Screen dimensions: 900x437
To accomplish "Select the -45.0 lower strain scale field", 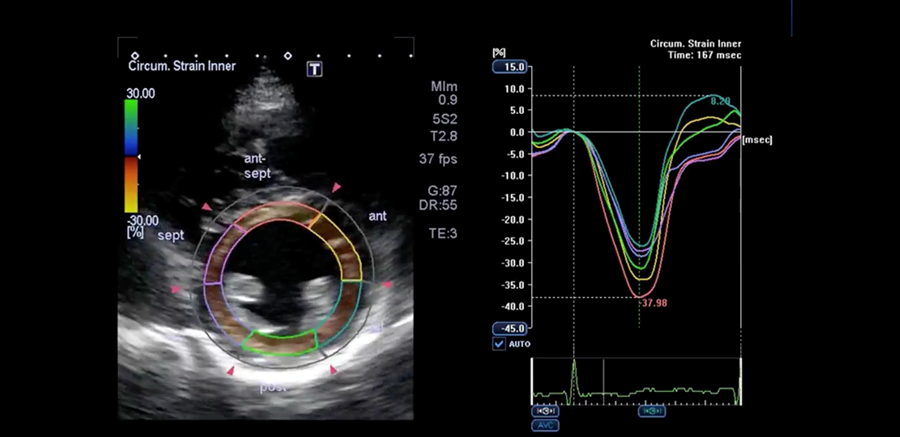I will [509, 329].
